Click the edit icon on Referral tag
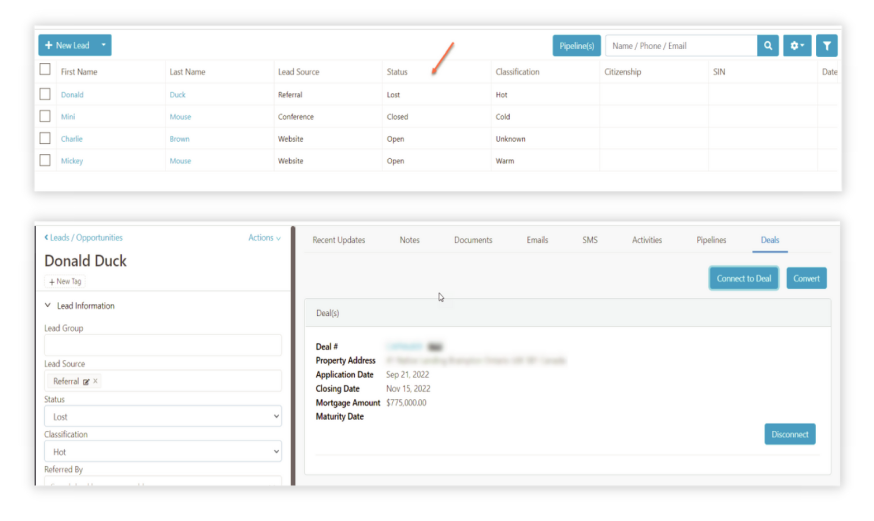Viewport: 874px width, 521px height. coord(86,382)
